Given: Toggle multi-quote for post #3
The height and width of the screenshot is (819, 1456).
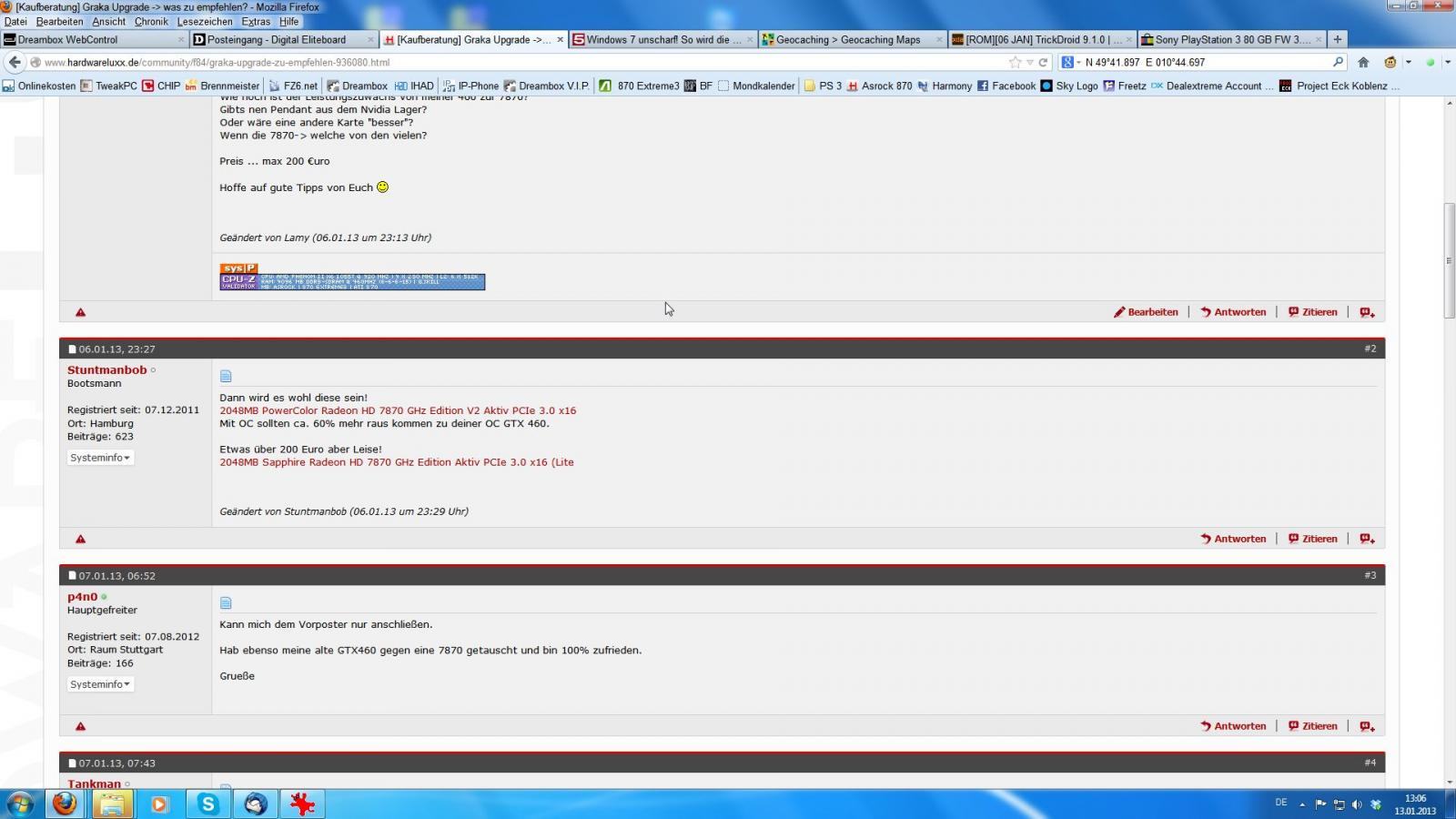Looking at the screenshot, I should click(1367, 726).
